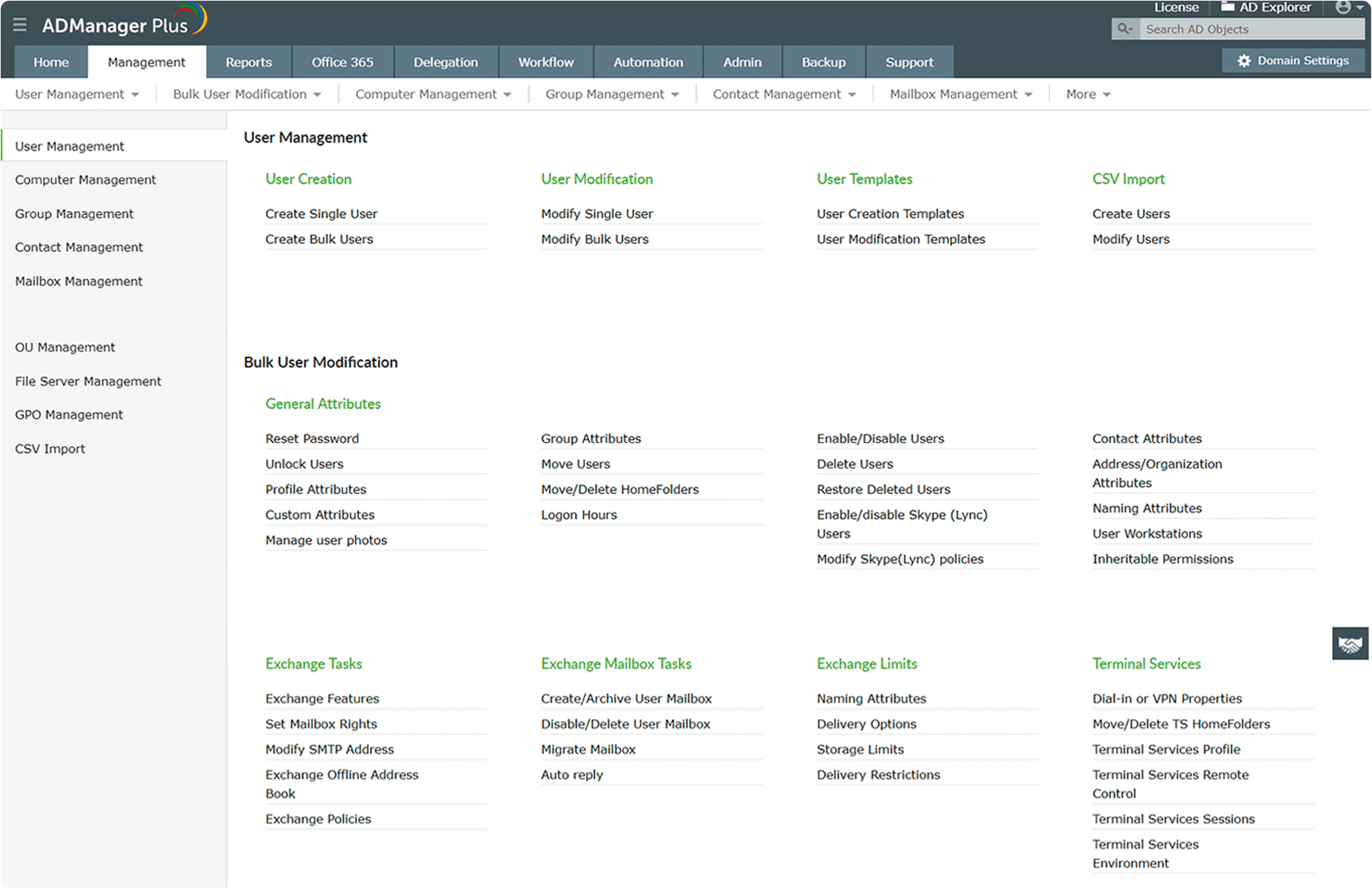The width and height of the screenshot is (1372, 888).
Task: Select the Admin tab
Action: 742,62
